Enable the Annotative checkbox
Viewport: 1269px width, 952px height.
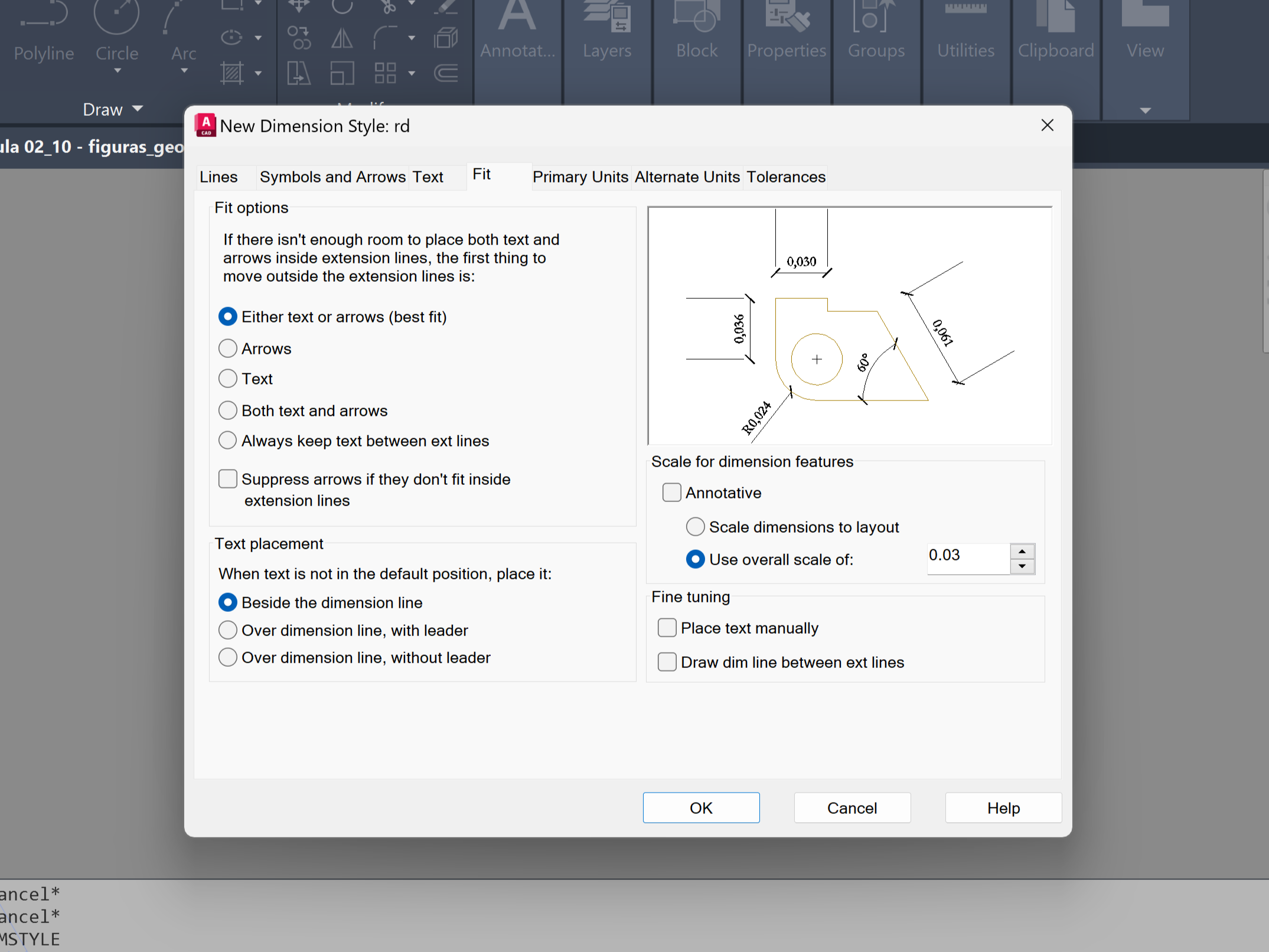[x=671, y=493]
